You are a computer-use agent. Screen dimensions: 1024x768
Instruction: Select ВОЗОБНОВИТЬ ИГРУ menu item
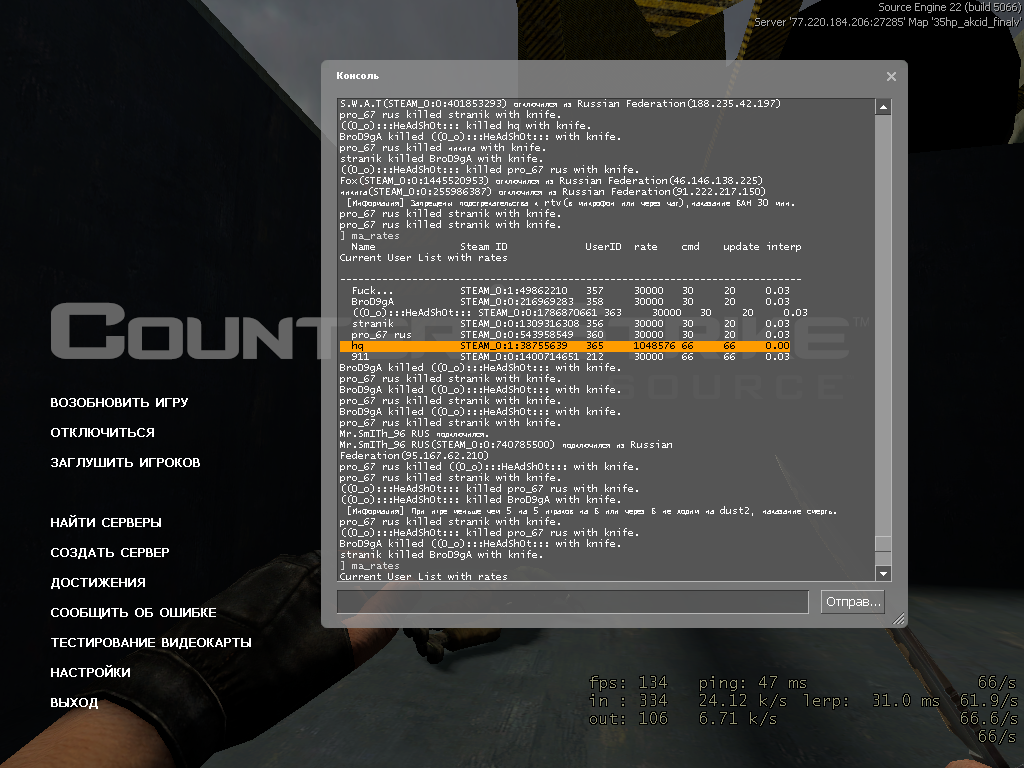tap(120, 402)
